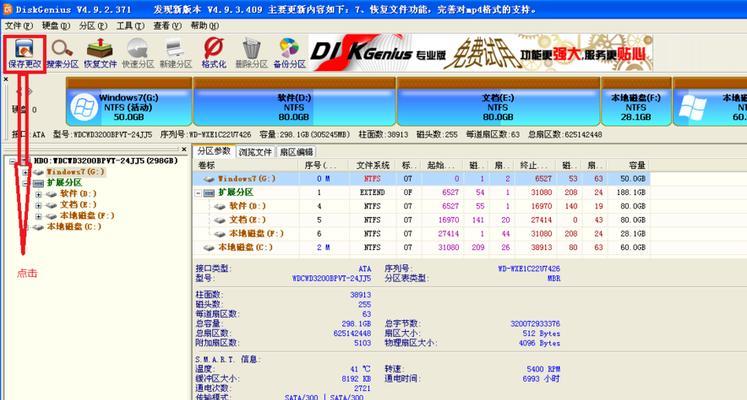Sort by the 文件系统 column header
747x400 pixels.
point(373,165)
